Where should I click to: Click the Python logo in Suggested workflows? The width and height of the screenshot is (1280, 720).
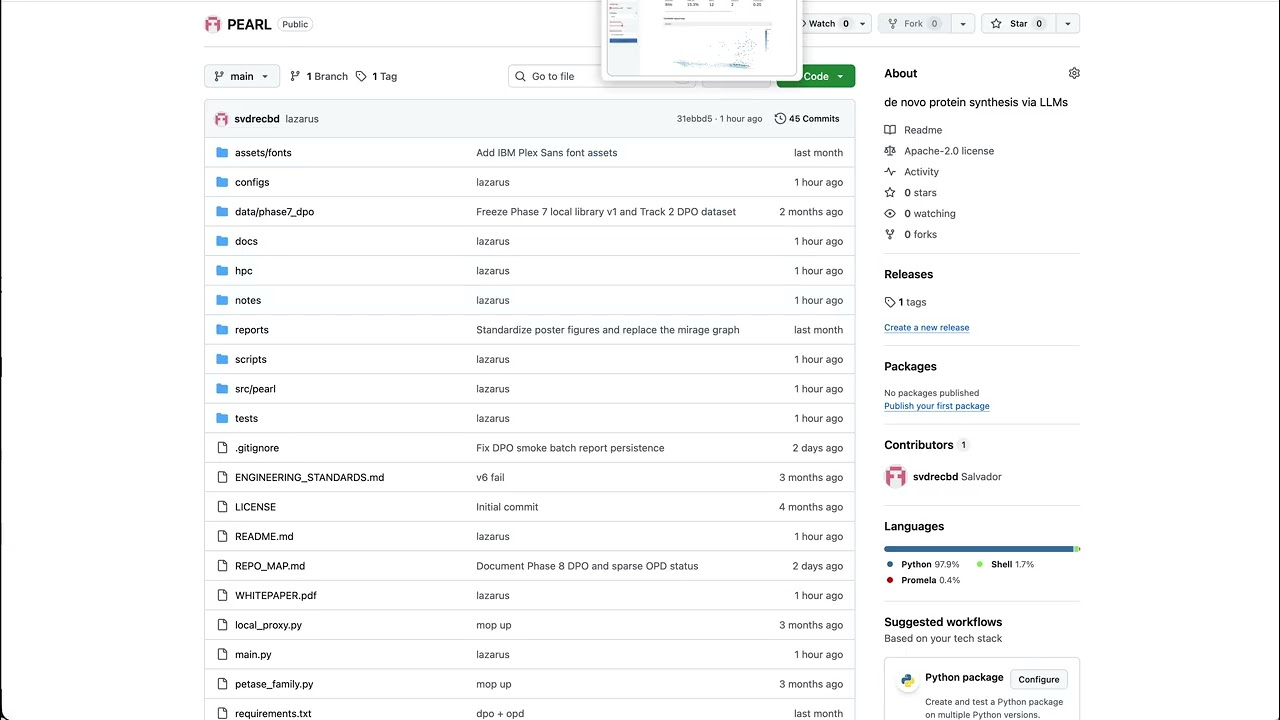907,681
